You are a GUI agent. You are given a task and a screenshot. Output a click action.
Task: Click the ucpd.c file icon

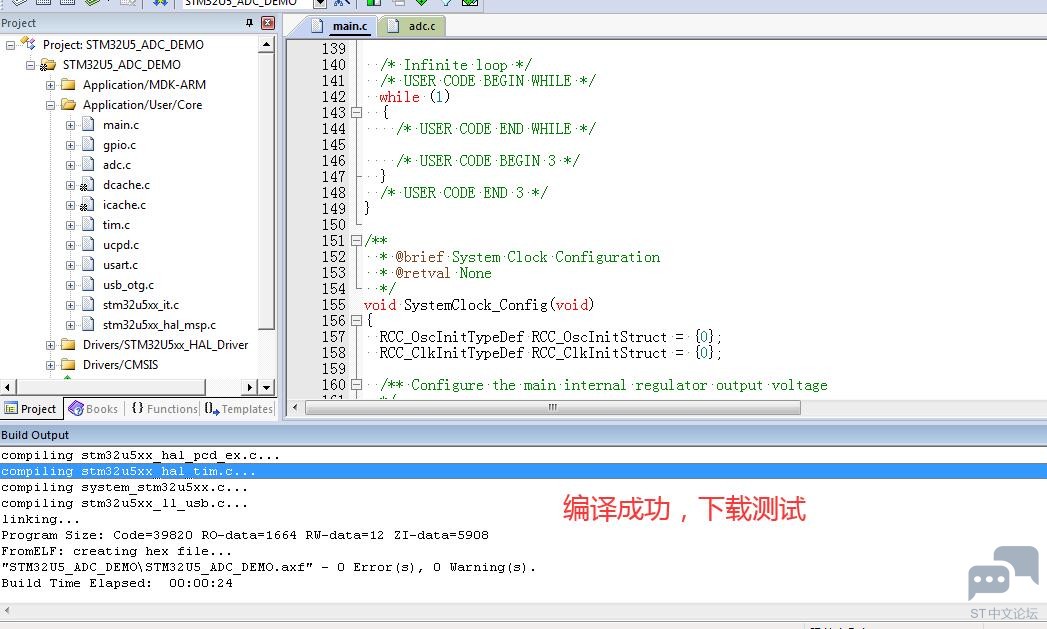[88, 244]
